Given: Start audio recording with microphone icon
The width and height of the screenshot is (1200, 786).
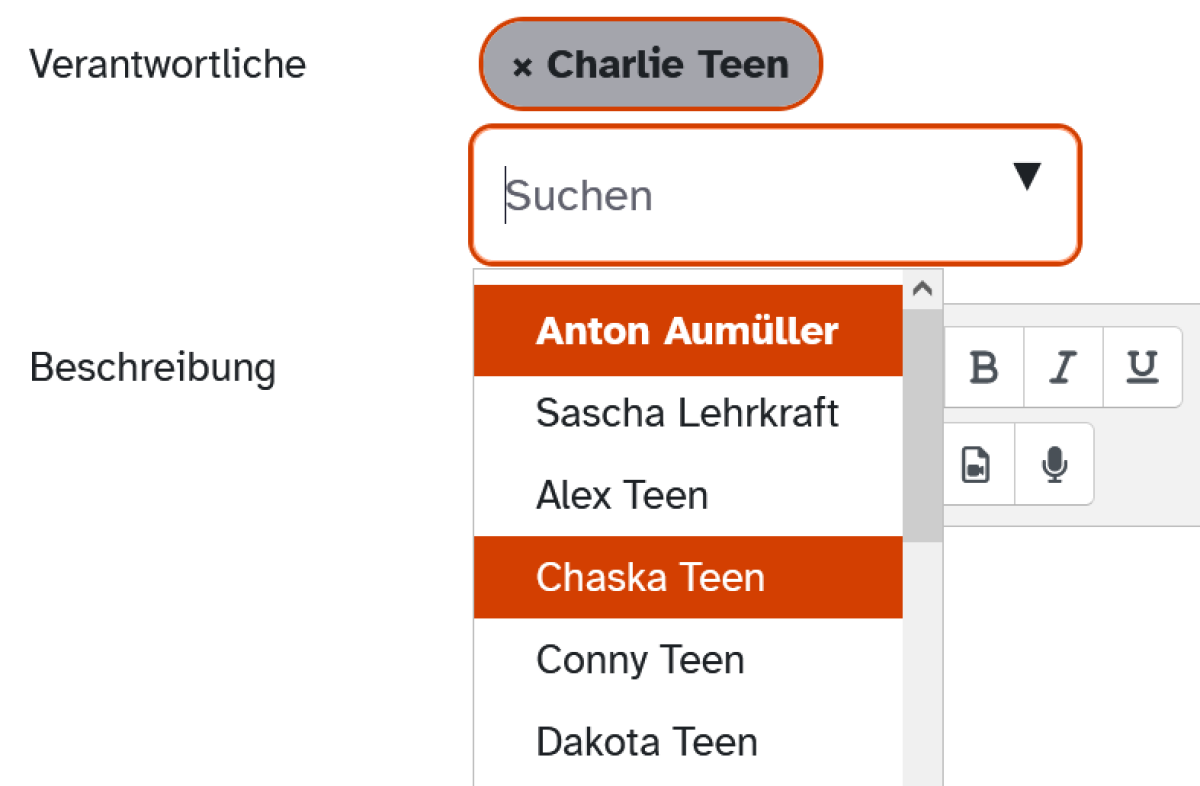Looking at the screenshot, I should (1054, 465).
